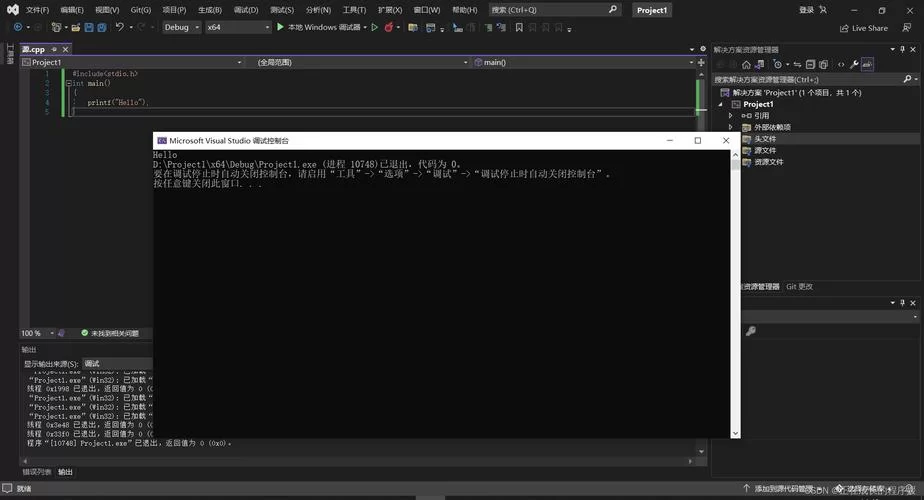Click the Save All toolbar icon
This screenshot has height=500, width=924.
coord(102,27)
